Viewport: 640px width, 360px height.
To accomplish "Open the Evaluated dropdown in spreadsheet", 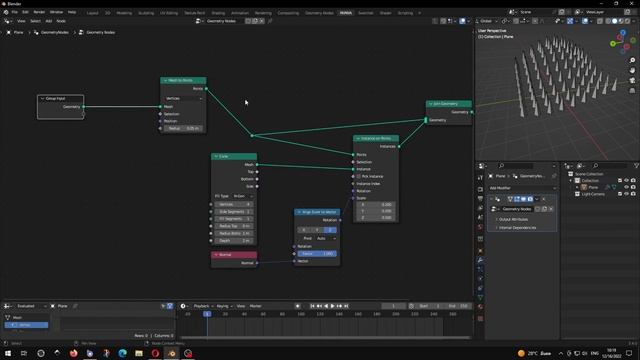I will point(31,306).
